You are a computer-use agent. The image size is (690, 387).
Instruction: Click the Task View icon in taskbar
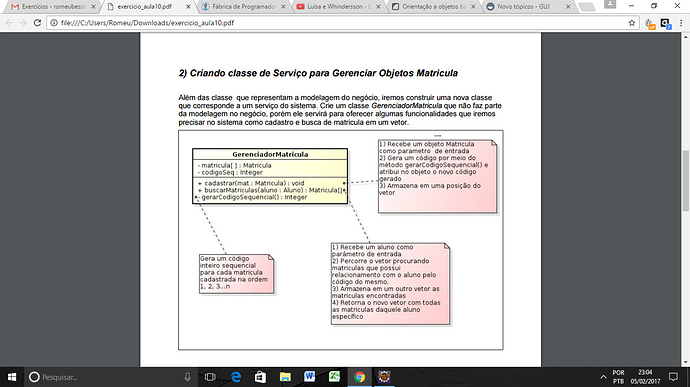pyautogui.click(x=210, y=377)
